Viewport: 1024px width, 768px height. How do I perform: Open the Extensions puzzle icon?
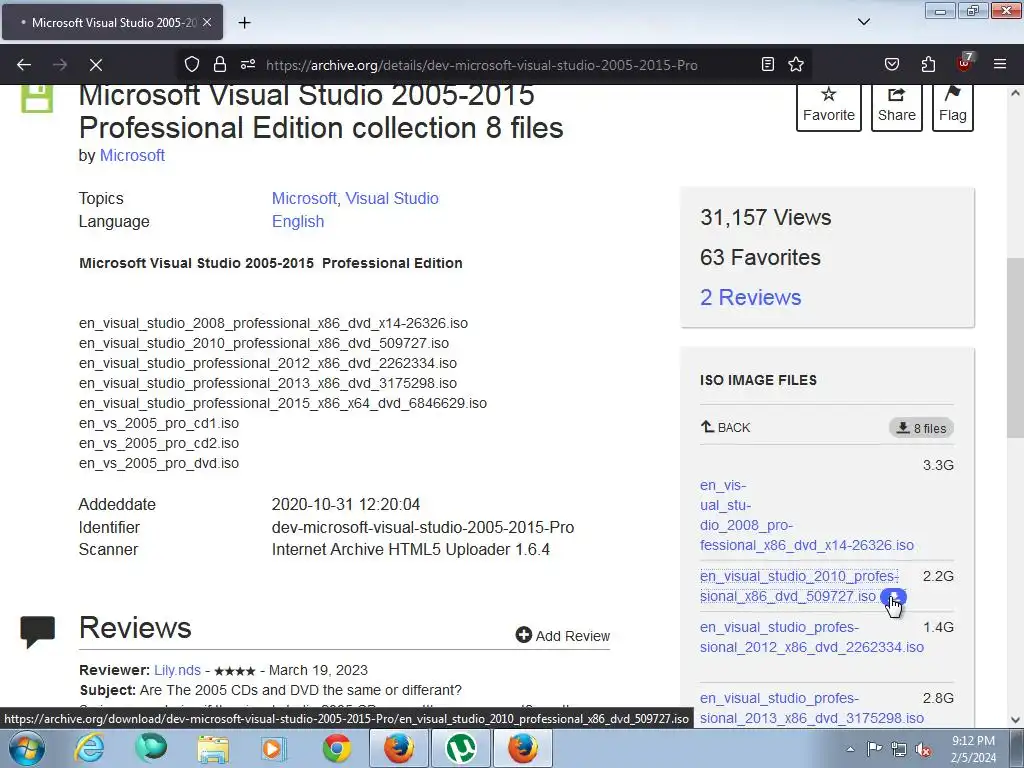[928, 64]
